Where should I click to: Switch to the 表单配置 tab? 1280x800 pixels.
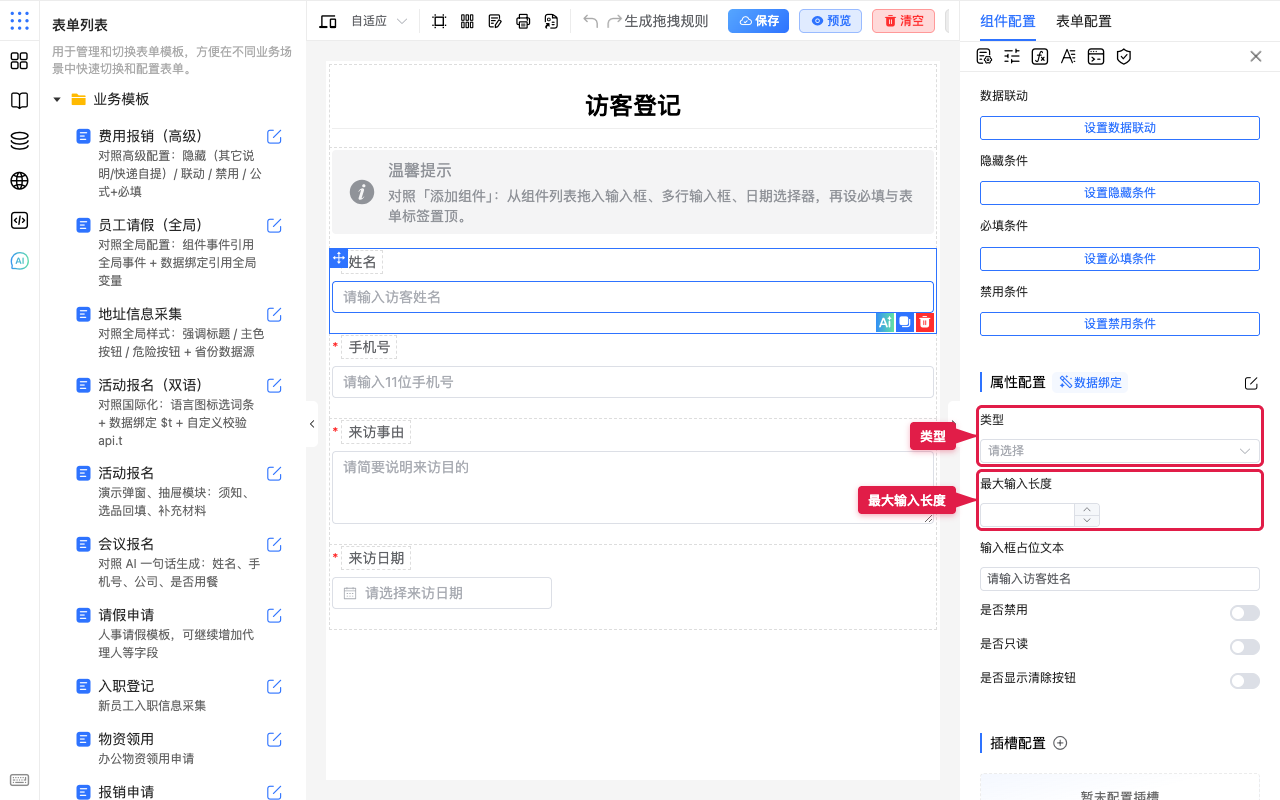[x=1083, y=21]
